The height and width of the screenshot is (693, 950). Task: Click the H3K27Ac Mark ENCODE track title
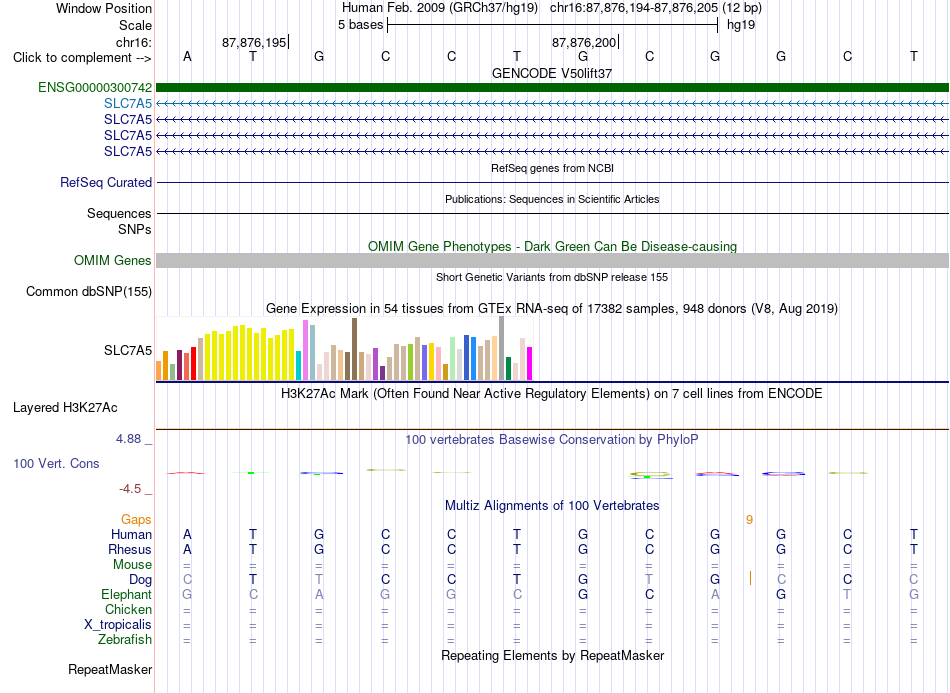[x=552, y=394]
